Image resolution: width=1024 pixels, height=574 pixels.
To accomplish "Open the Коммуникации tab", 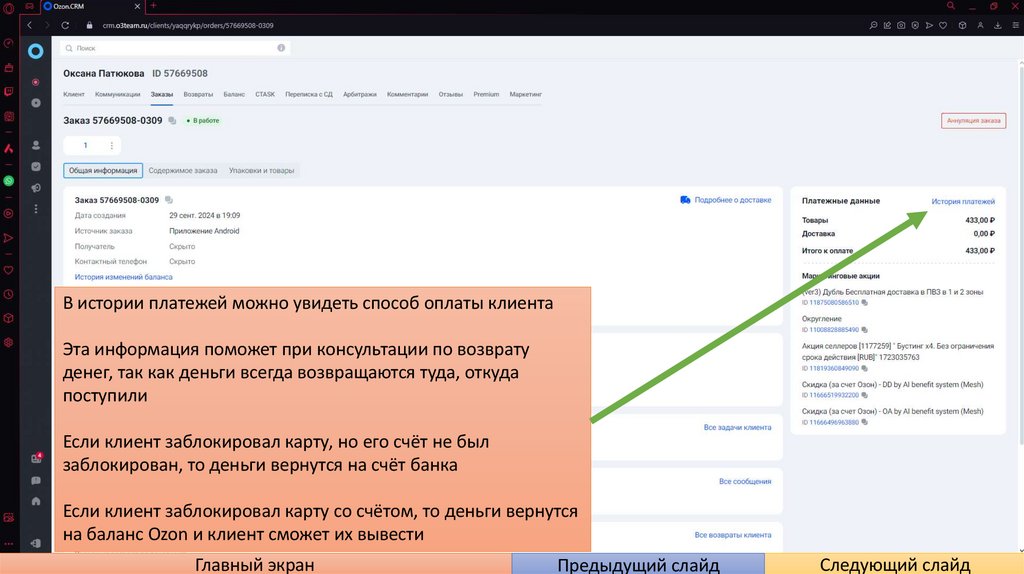I will [x=118, y=94].
